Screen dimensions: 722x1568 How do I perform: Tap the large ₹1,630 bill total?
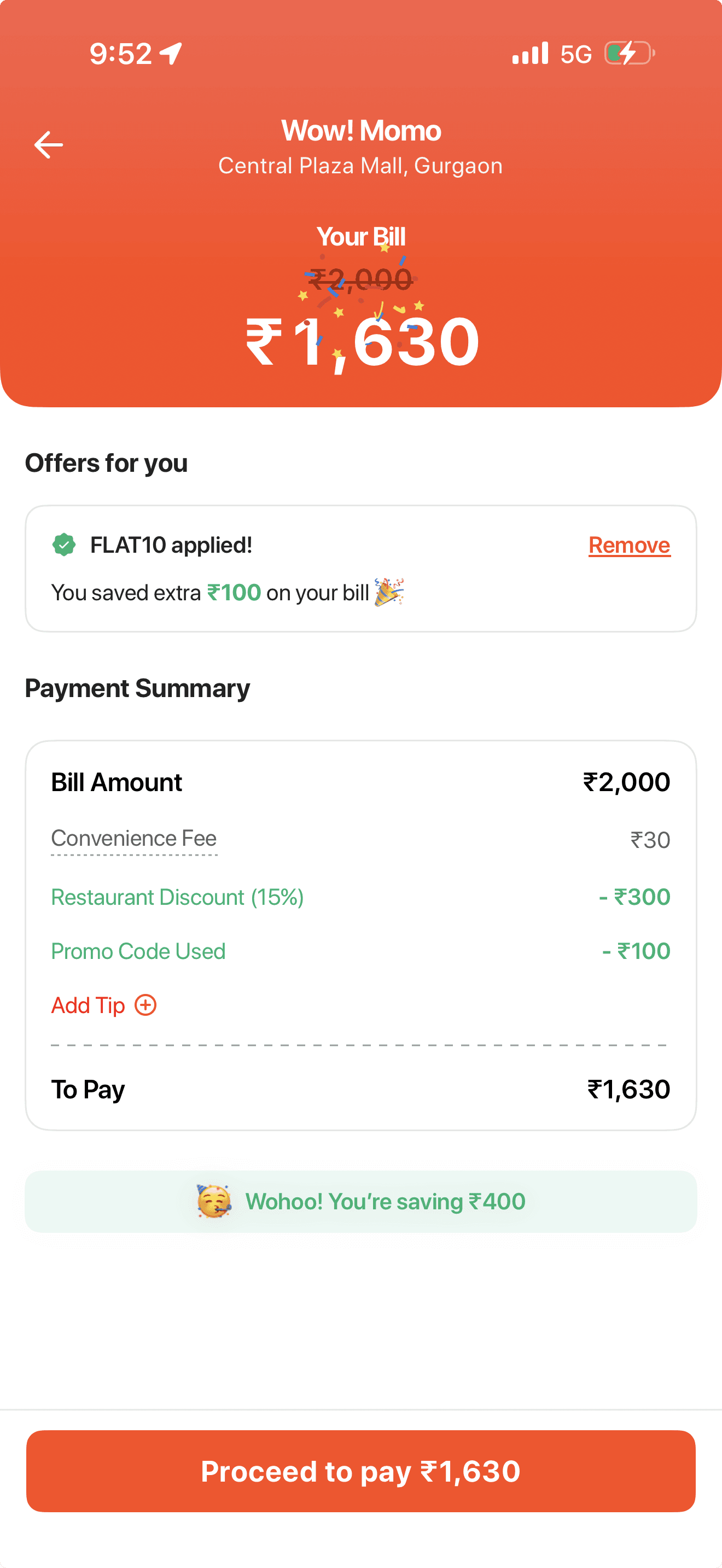click(363, 342)
